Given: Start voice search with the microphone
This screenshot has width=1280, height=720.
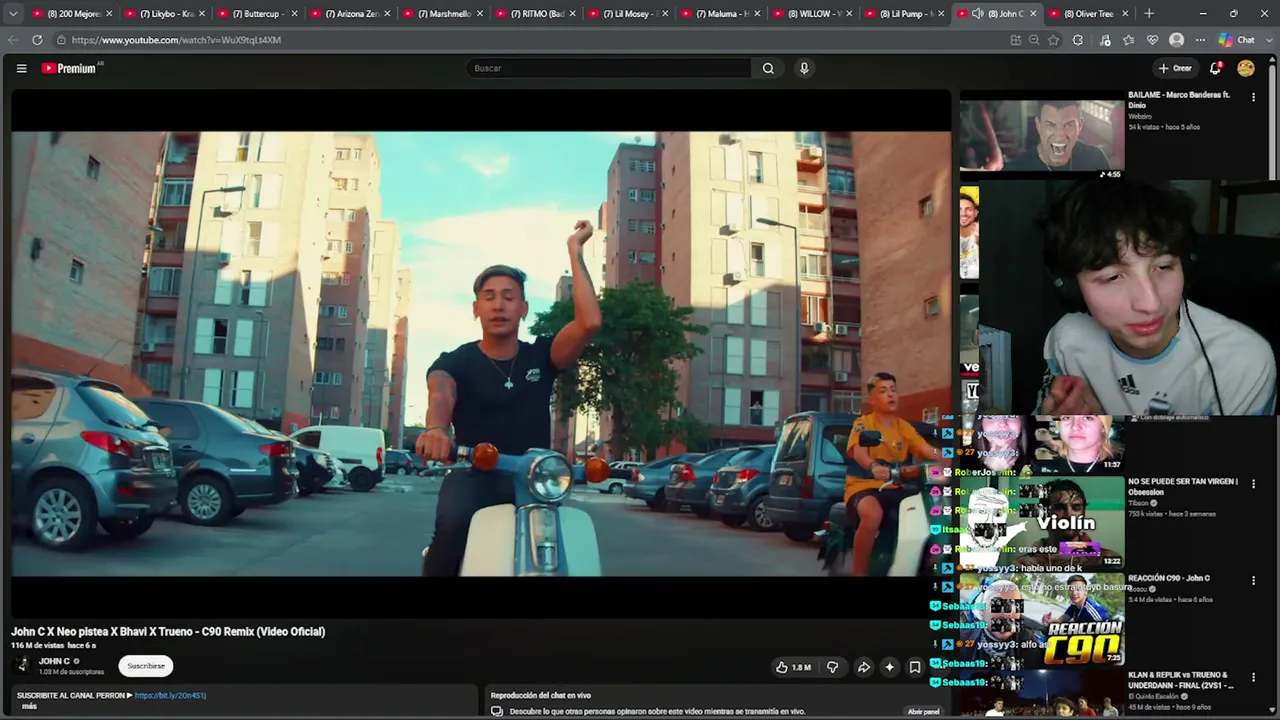Looking at the screenshot, I should [804, 68].
